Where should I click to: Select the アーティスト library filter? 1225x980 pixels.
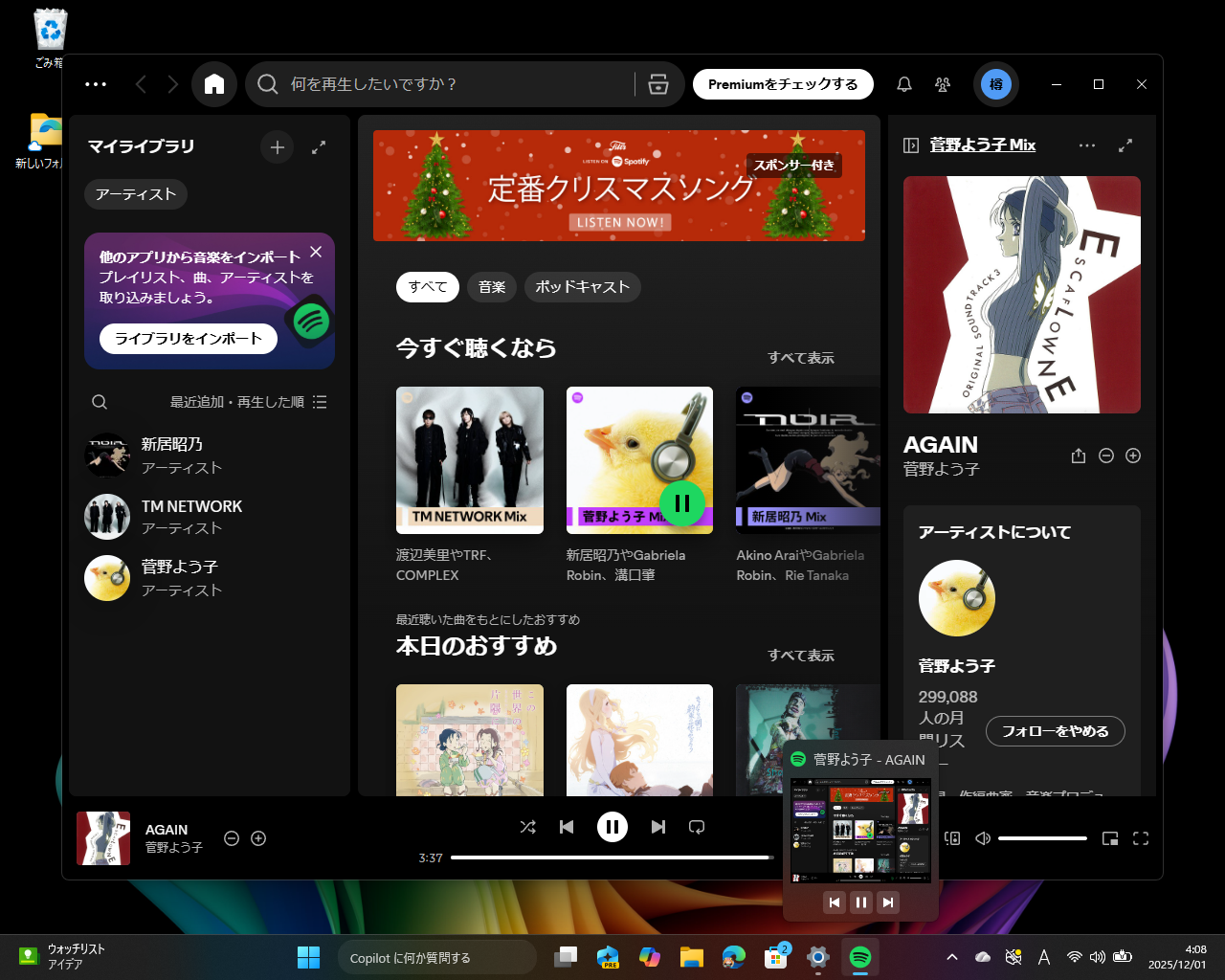pos(135,193)
